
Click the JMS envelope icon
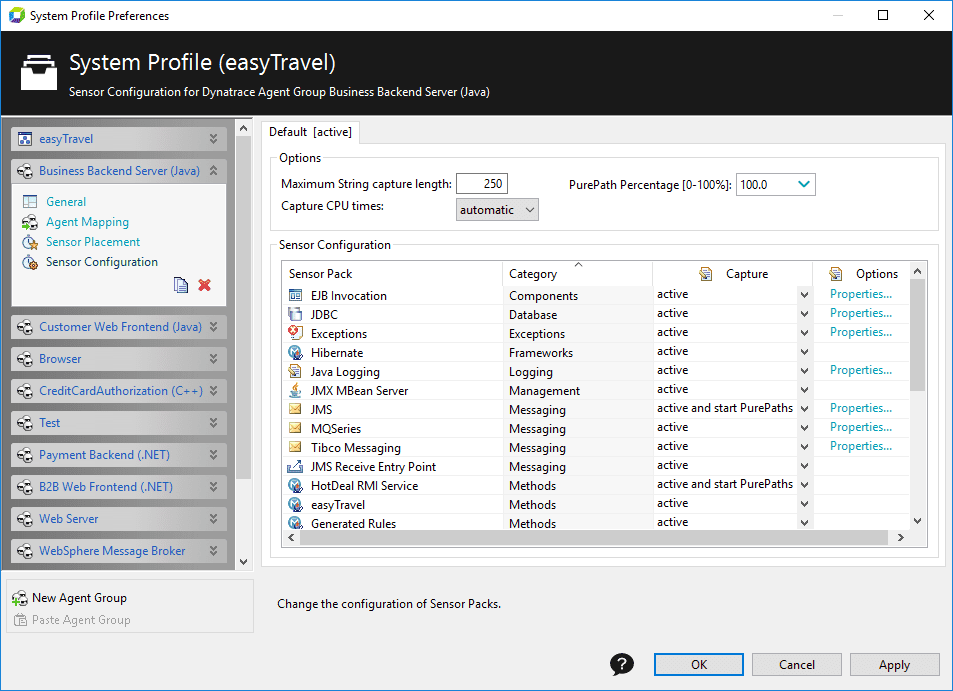(295, 409)
